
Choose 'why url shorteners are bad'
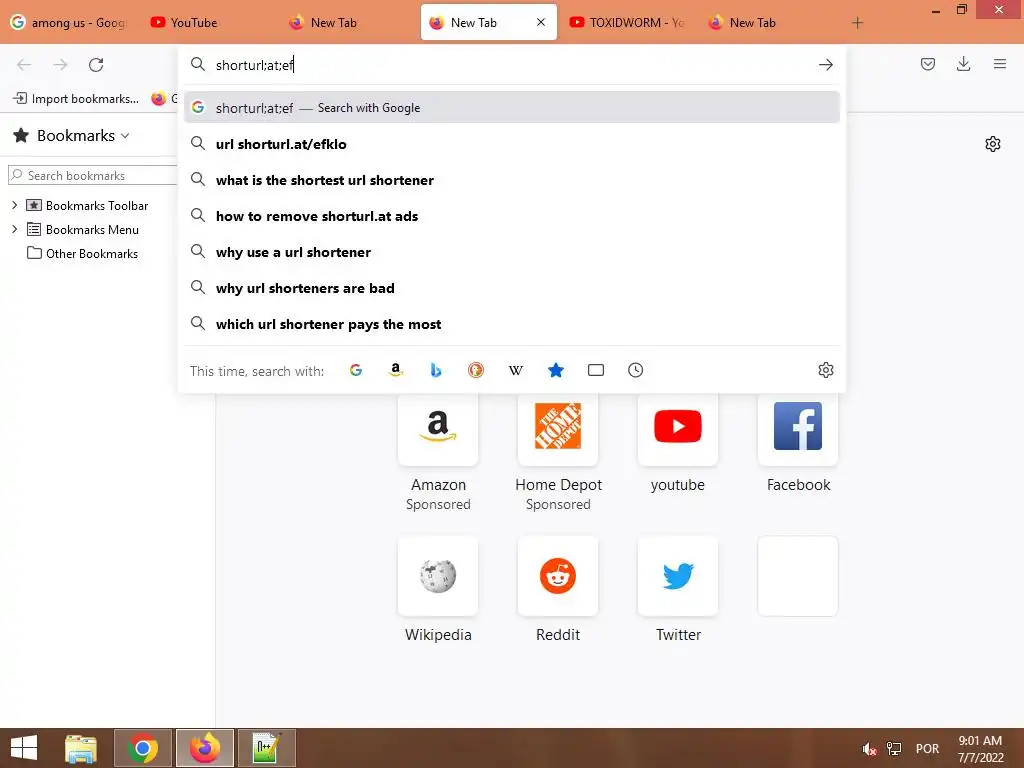point(512,288)
